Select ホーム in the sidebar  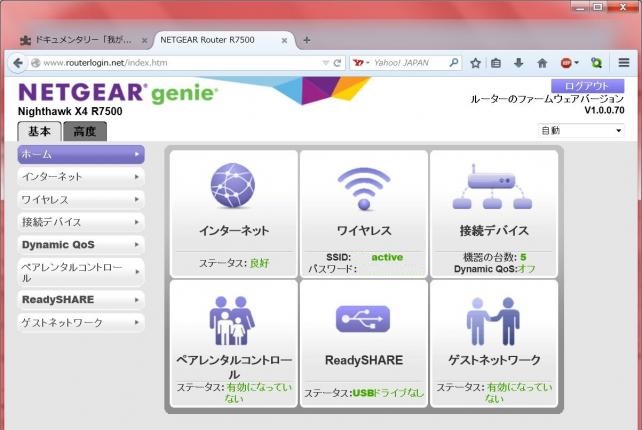[81, 154]
